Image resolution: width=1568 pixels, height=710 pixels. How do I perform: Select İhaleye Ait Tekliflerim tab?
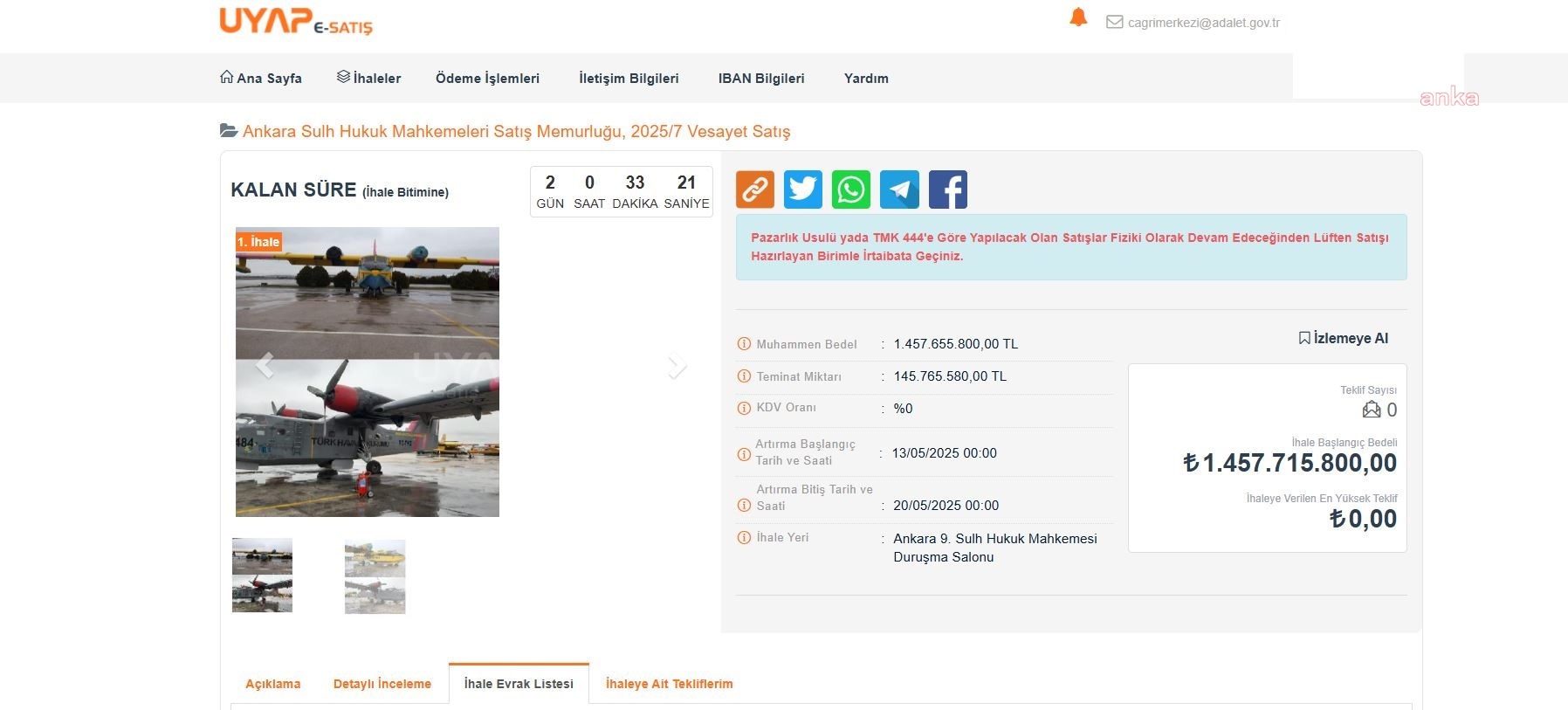click(x=669, y=684)
